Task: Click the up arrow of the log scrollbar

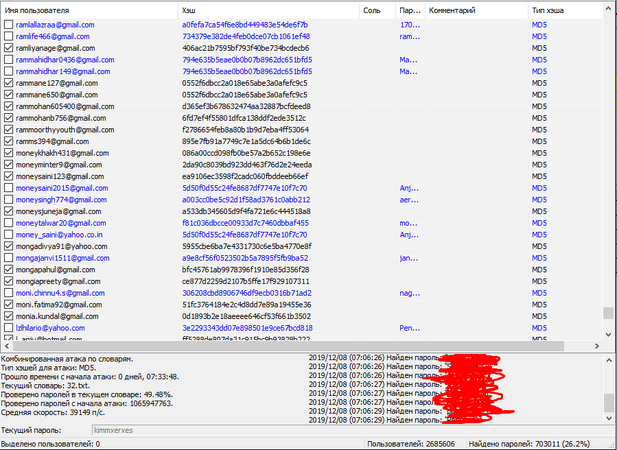Action: click(x=608, y=360)
